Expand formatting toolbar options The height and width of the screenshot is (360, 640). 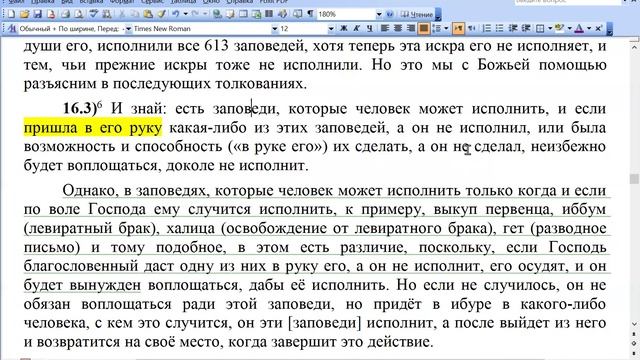[x=610, y=29]
